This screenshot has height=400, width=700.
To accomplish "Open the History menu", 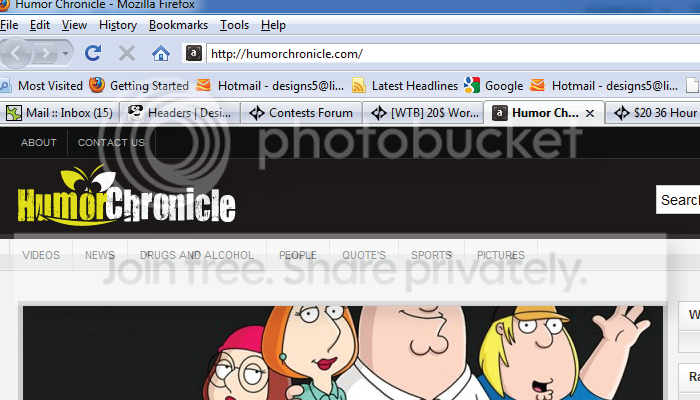I will (118, 25).
